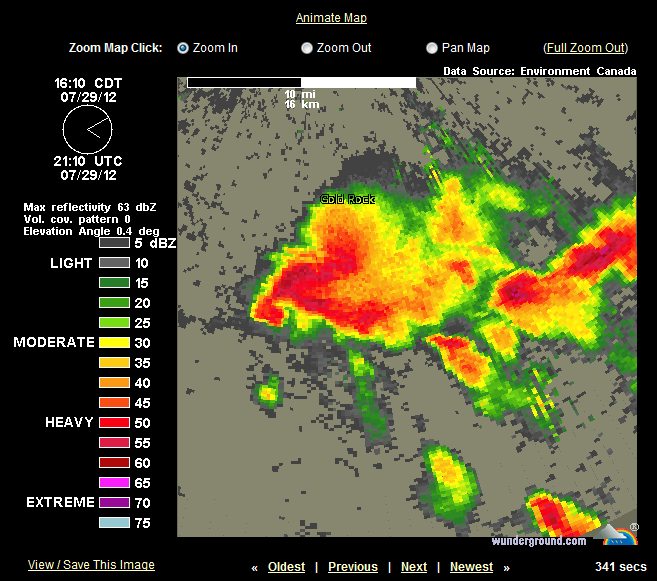Click the Full Zoom Out link
The width and height of the screenshot is (657, 581).
[x=585, y=48]
